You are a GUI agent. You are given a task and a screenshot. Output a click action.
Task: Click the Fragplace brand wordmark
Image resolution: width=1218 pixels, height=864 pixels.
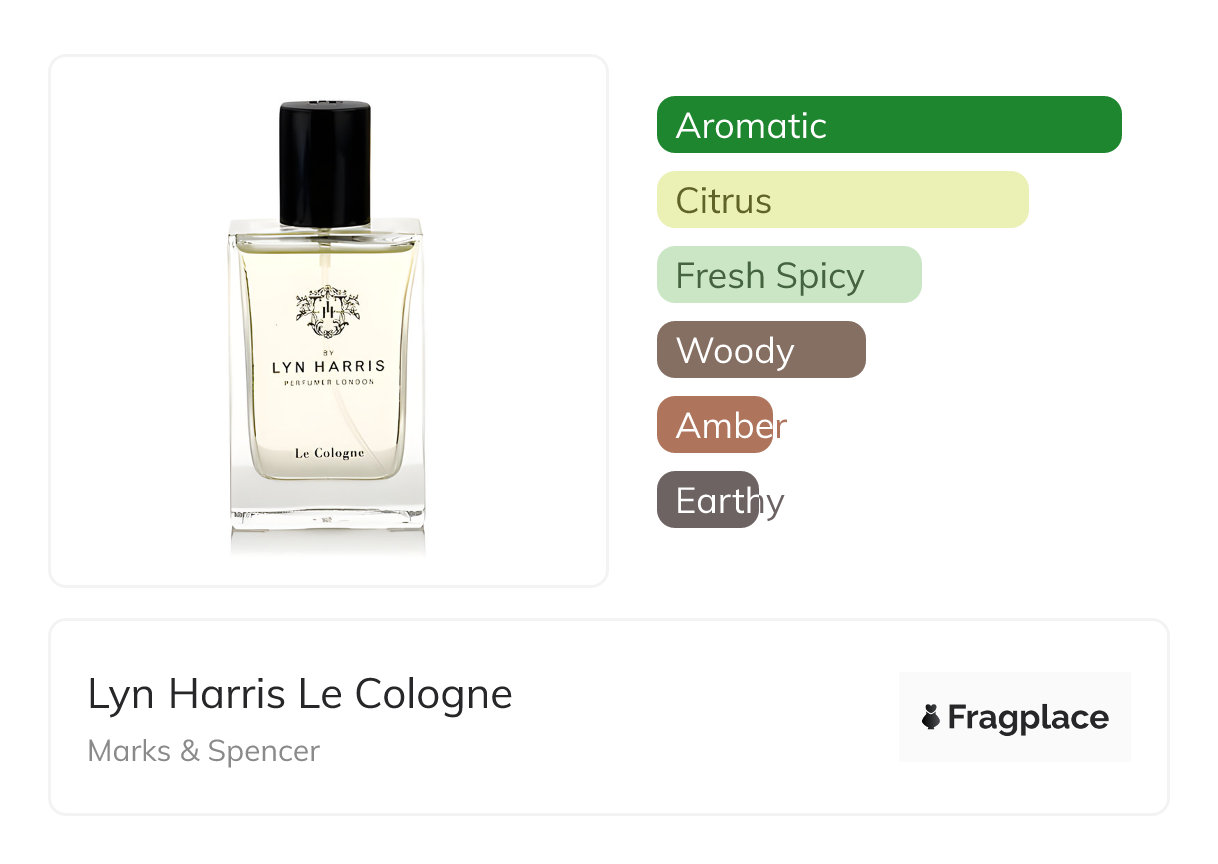pyautogui.click(x=1028, y=717)
